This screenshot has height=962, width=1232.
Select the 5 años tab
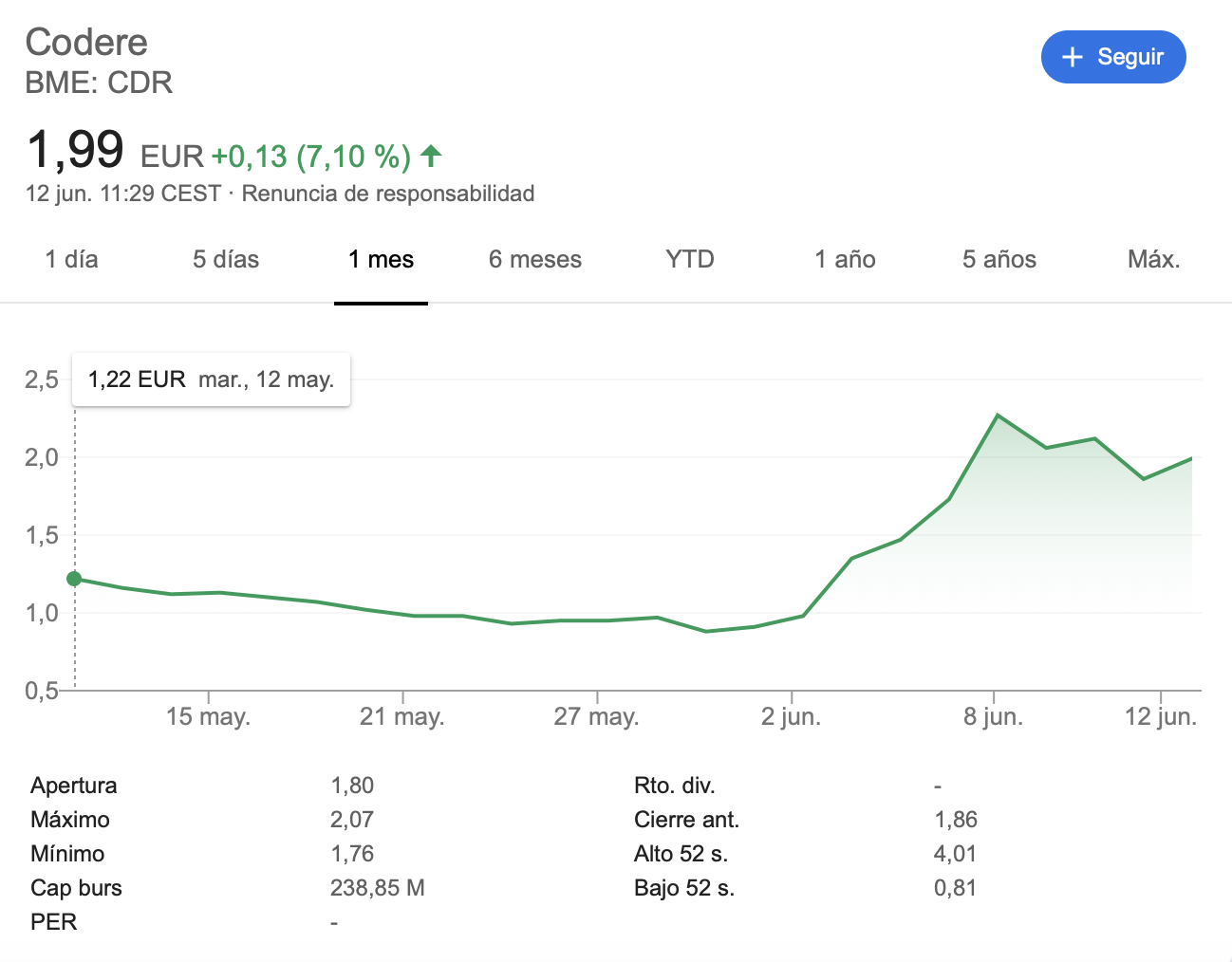pos(999,259)
